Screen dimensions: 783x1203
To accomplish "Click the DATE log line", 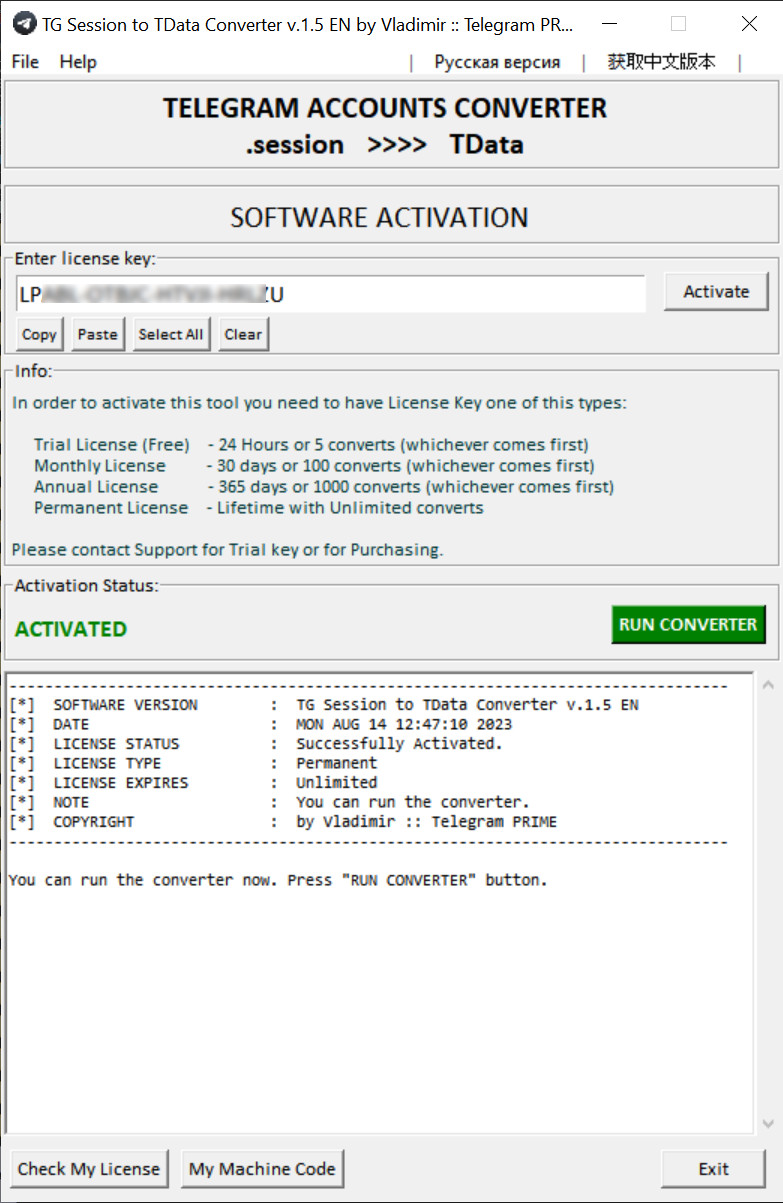I will 260,724.
